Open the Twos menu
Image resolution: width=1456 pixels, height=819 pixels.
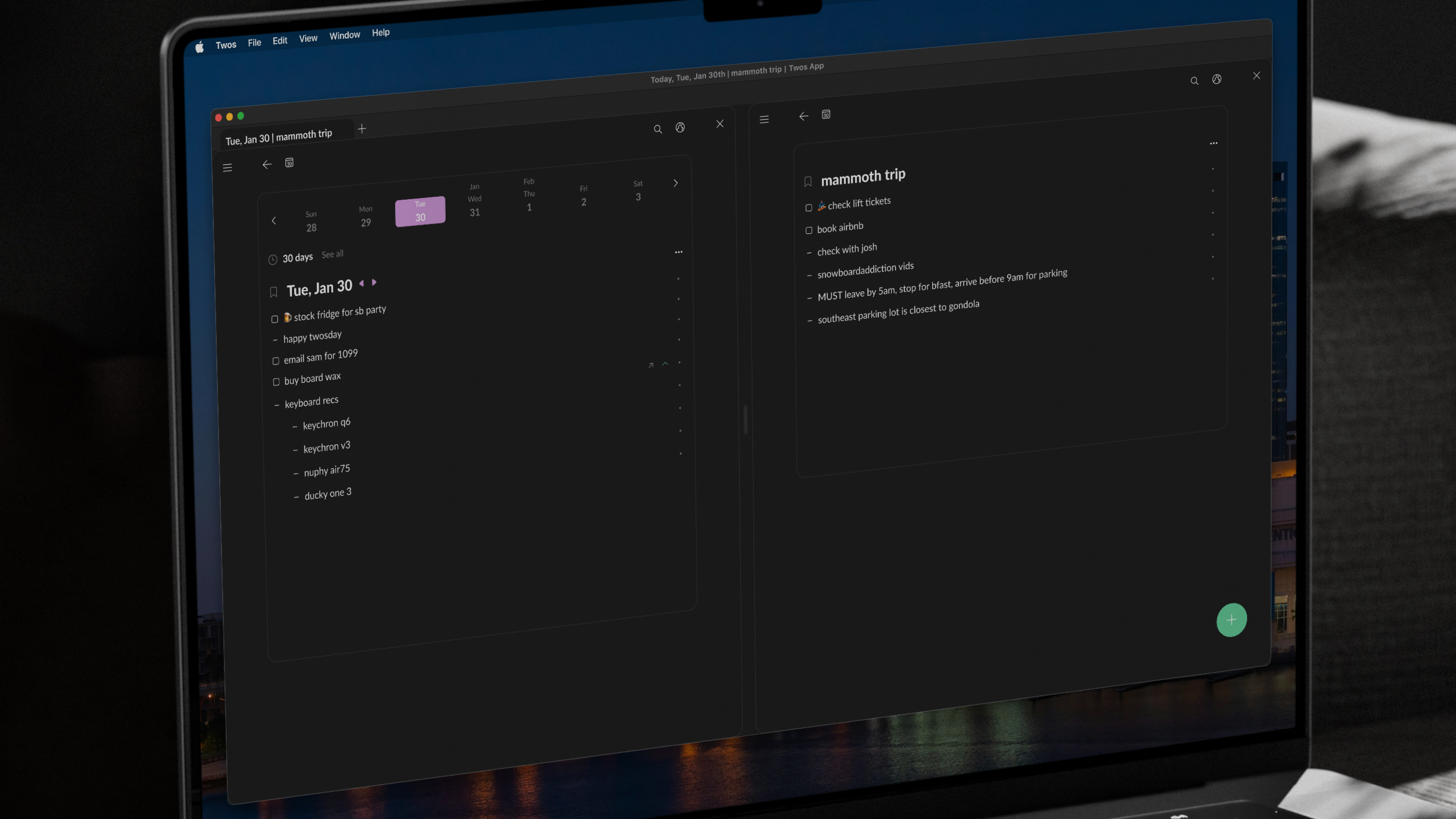coord(226,45)
